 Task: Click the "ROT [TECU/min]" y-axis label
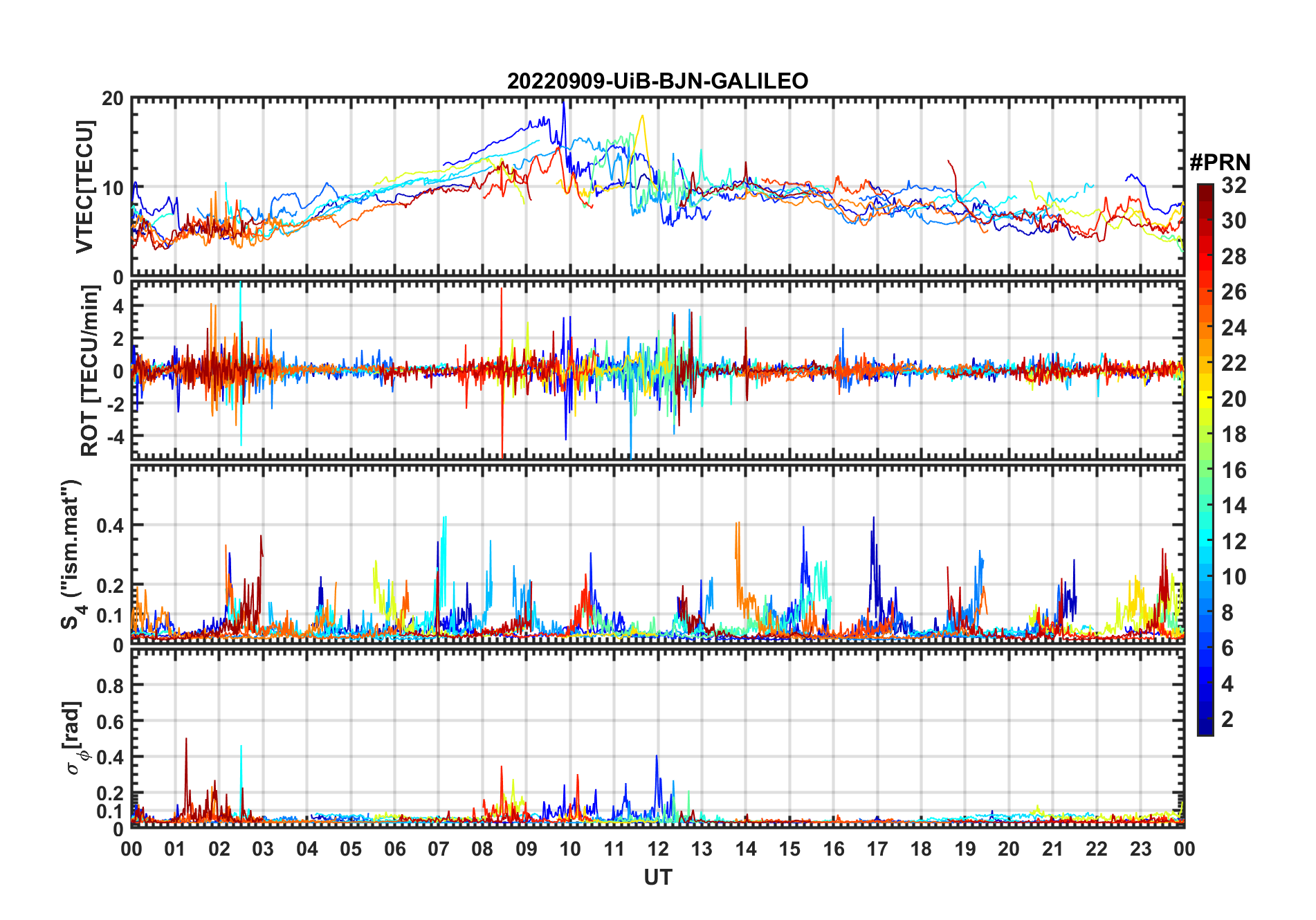point(90,371)
